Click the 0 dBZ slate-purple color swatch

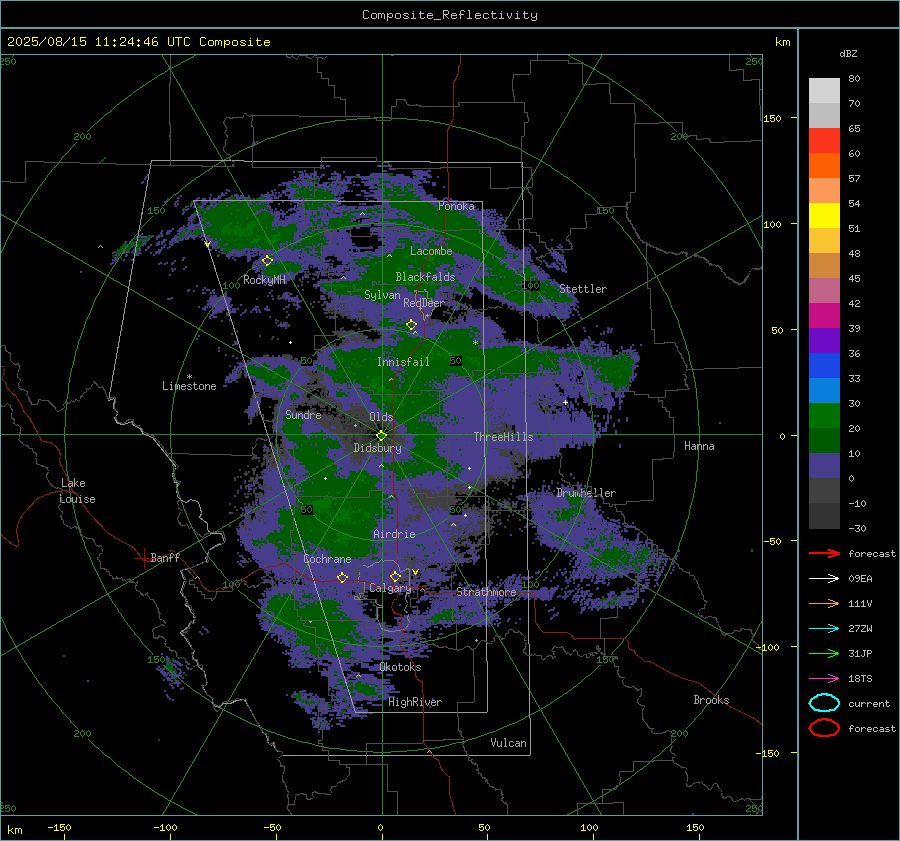tap(824, 466)
